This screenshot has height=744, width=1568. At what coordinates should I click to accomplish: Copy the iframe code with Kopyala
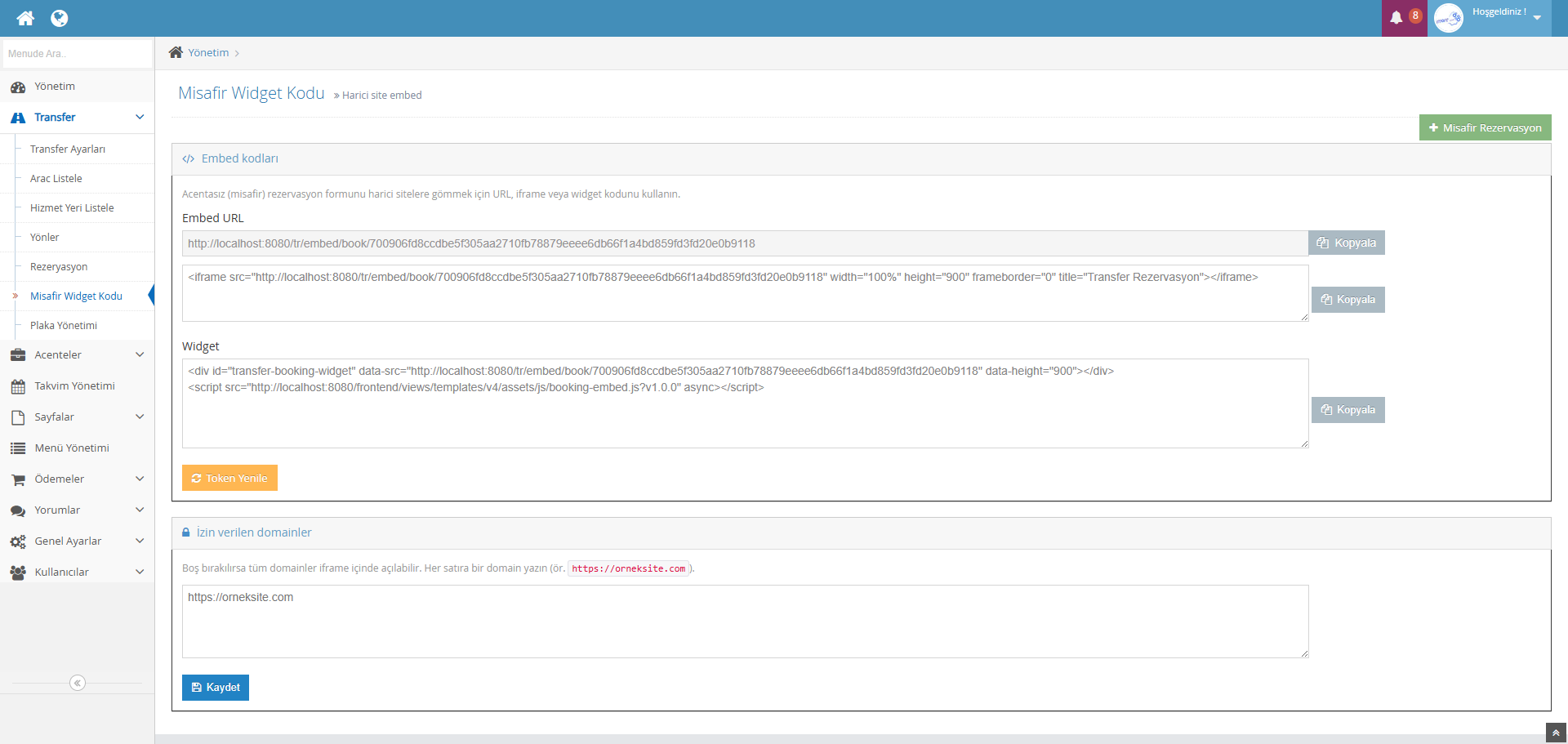click(1348, 300)
